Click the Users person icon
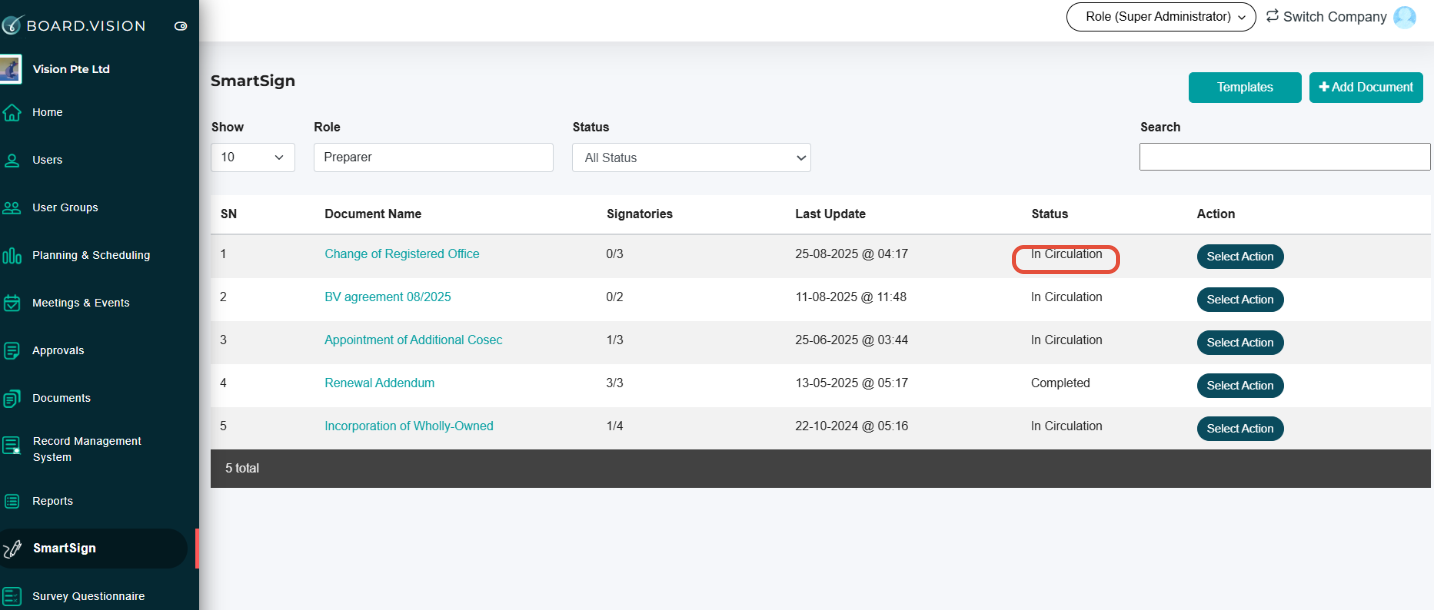 pyautogui.click(x=12, y=160)
